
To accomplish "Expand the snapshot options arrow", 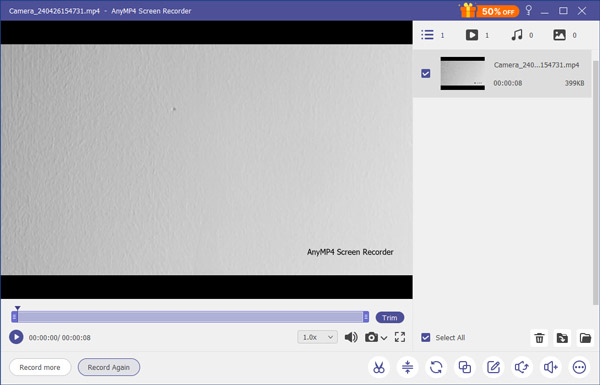I will [x=384, y=338].
